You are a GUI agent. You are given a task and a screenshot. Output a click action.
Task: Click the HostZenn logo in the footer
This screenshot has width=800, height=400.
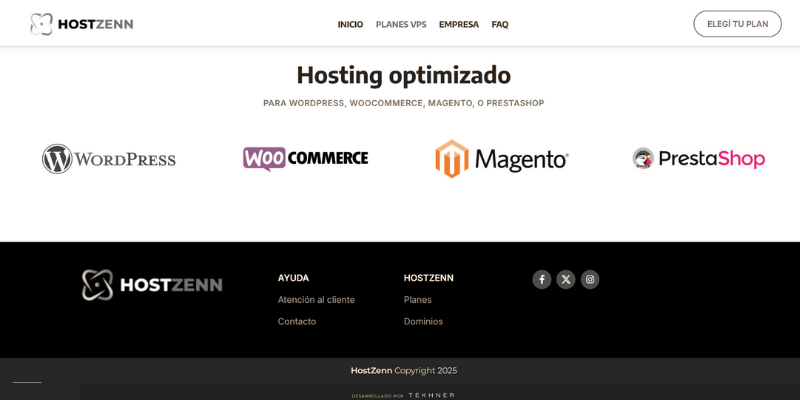point(152,285)
